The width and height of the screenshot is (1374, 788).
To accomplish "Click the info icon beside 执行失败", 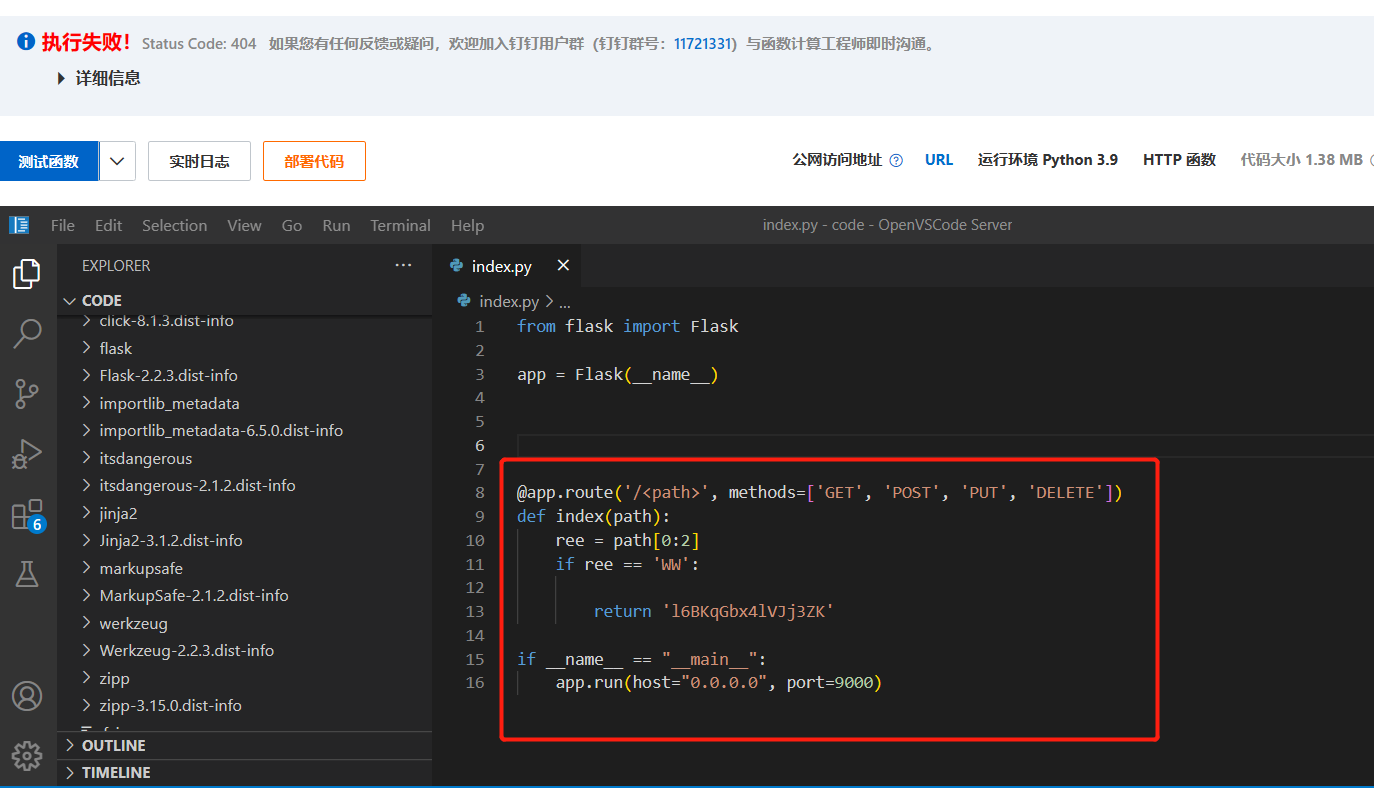I will pos(26,42).
